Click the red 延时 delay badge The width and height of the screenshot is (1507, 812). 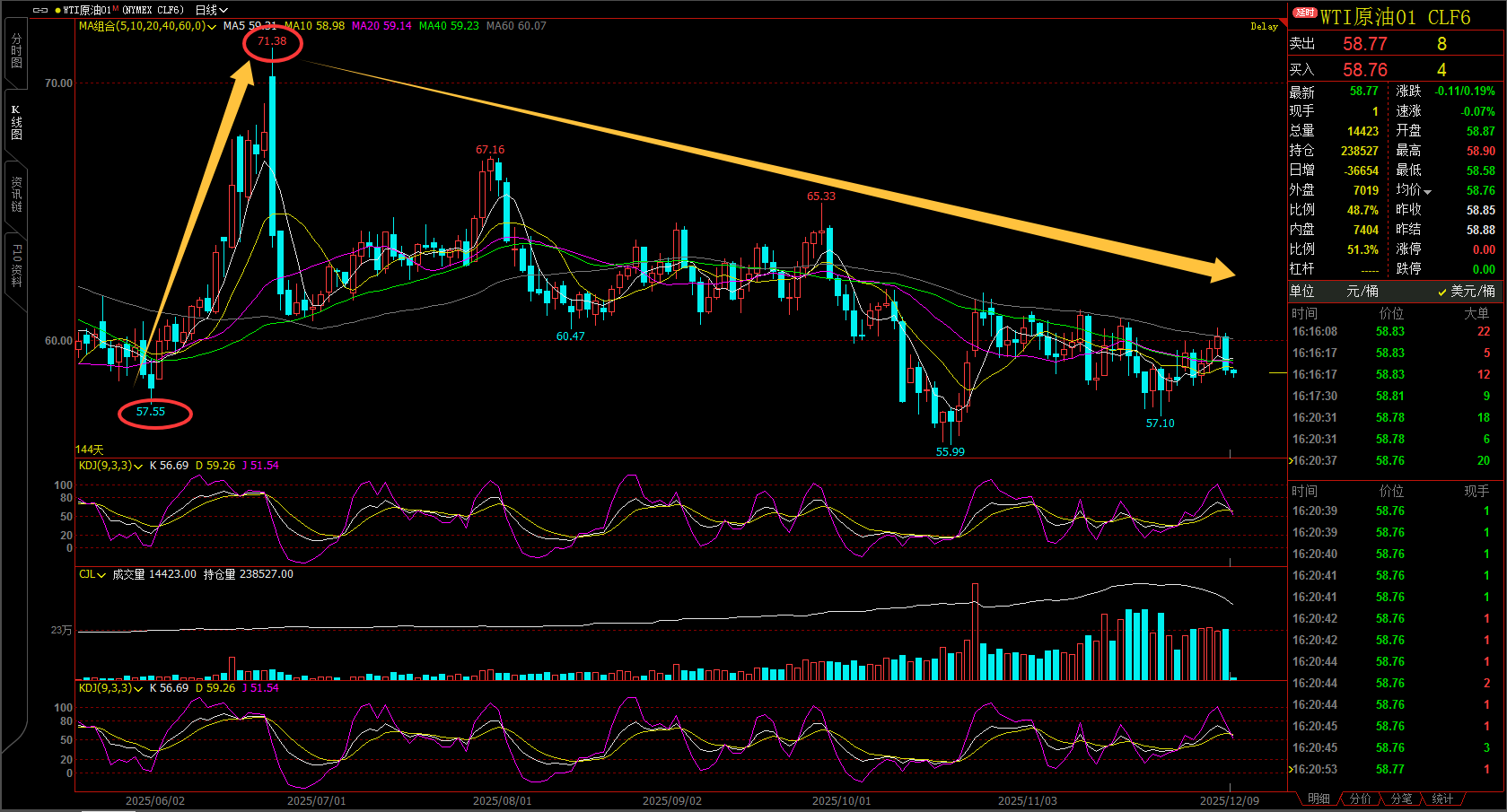[x=1304, y=13]
